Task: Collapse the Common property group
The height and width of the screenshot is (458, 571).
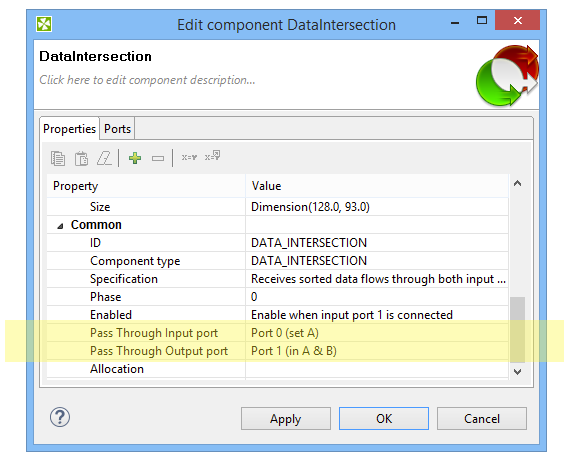Action: (60, 226)
